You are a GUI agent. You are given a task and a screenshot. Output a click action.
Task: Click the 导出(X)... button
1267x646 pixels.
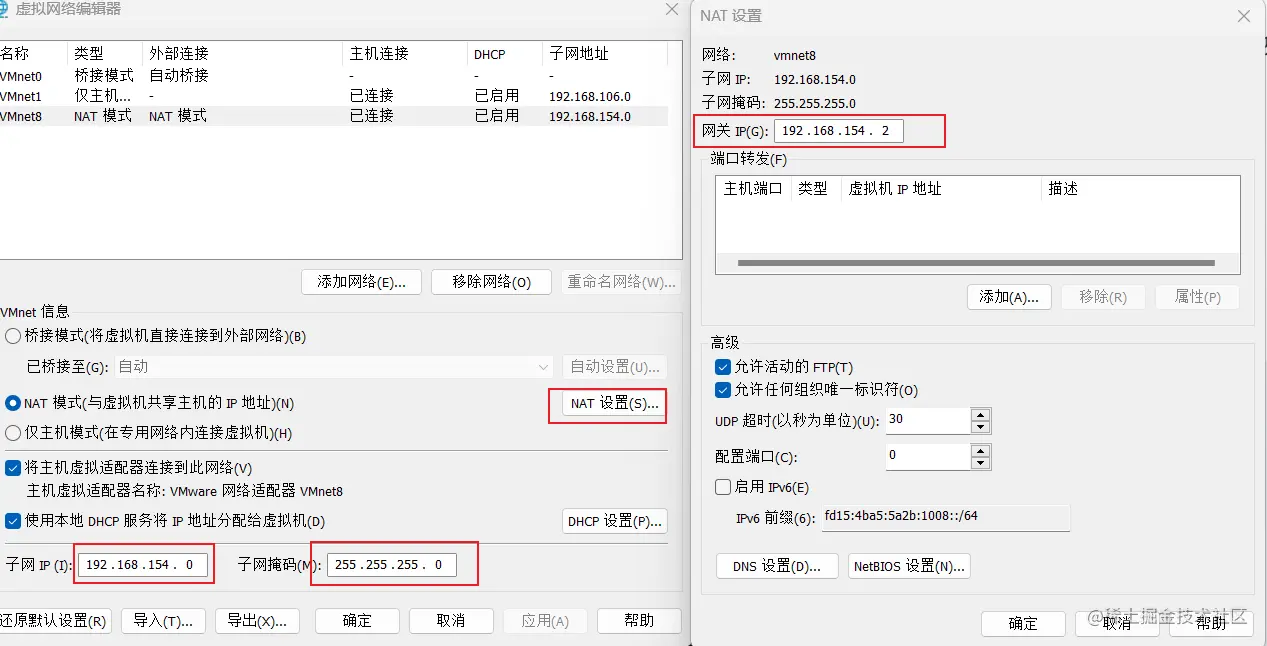(x=257, y=621)
